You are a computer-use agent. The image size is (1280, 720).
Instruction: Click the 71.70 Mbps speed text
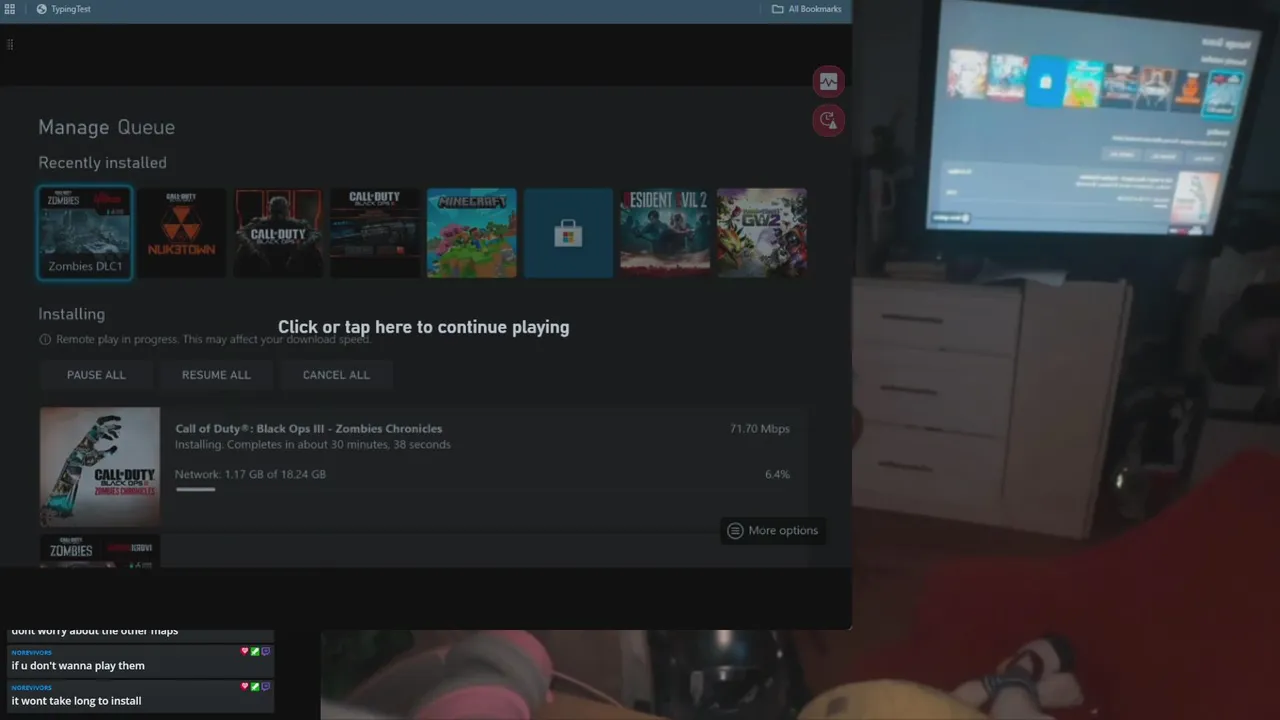(x=760, y=429)
